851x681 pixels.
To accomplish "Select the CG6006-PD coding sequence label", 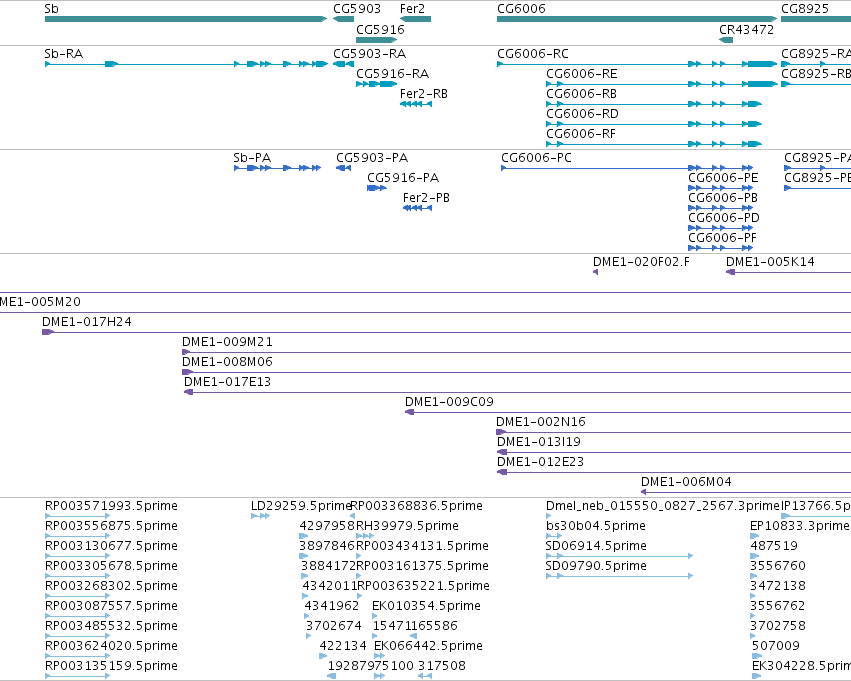I will pyautogui.click(x=724, y=218).
